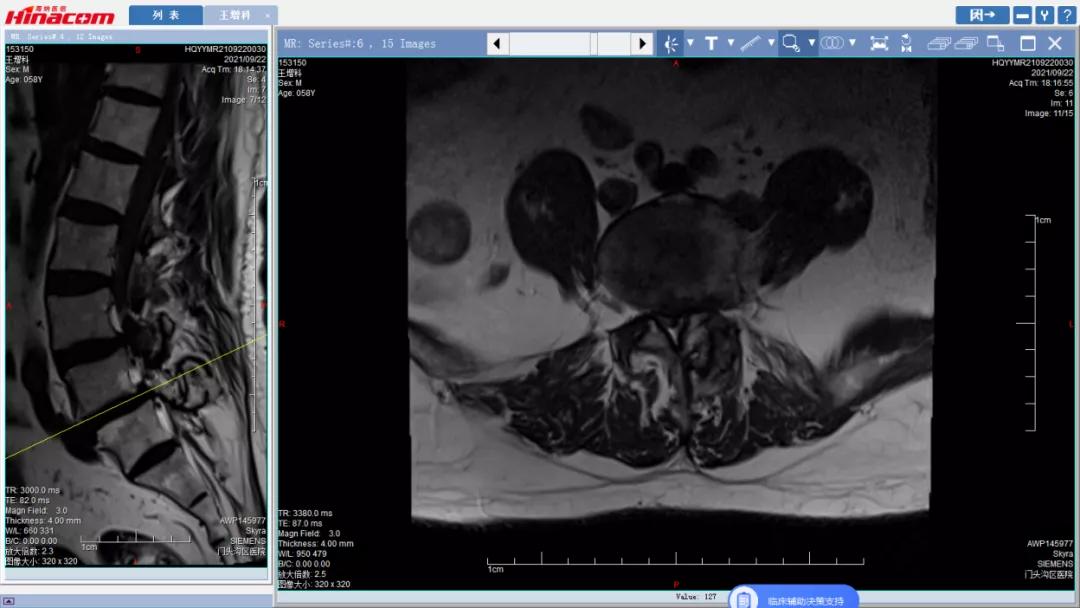
Task: Go to next image with right arrow
Action: (x=642, y=43)
